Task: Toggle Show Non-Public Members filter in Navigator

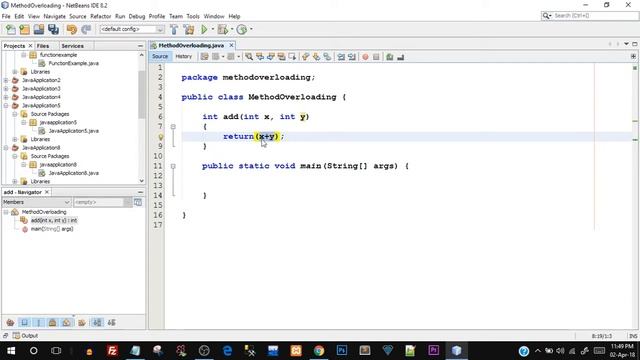Action: (52, 322)
